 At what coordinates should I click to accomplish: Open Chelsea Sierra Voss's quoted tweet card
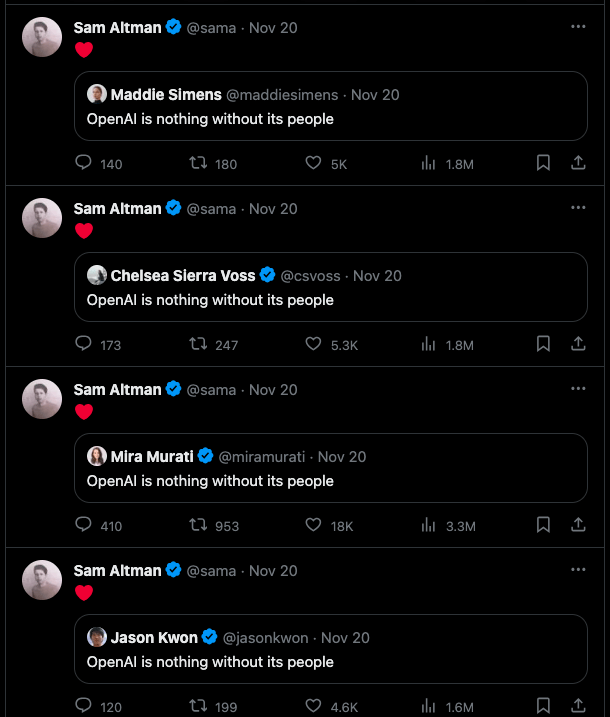330,299
